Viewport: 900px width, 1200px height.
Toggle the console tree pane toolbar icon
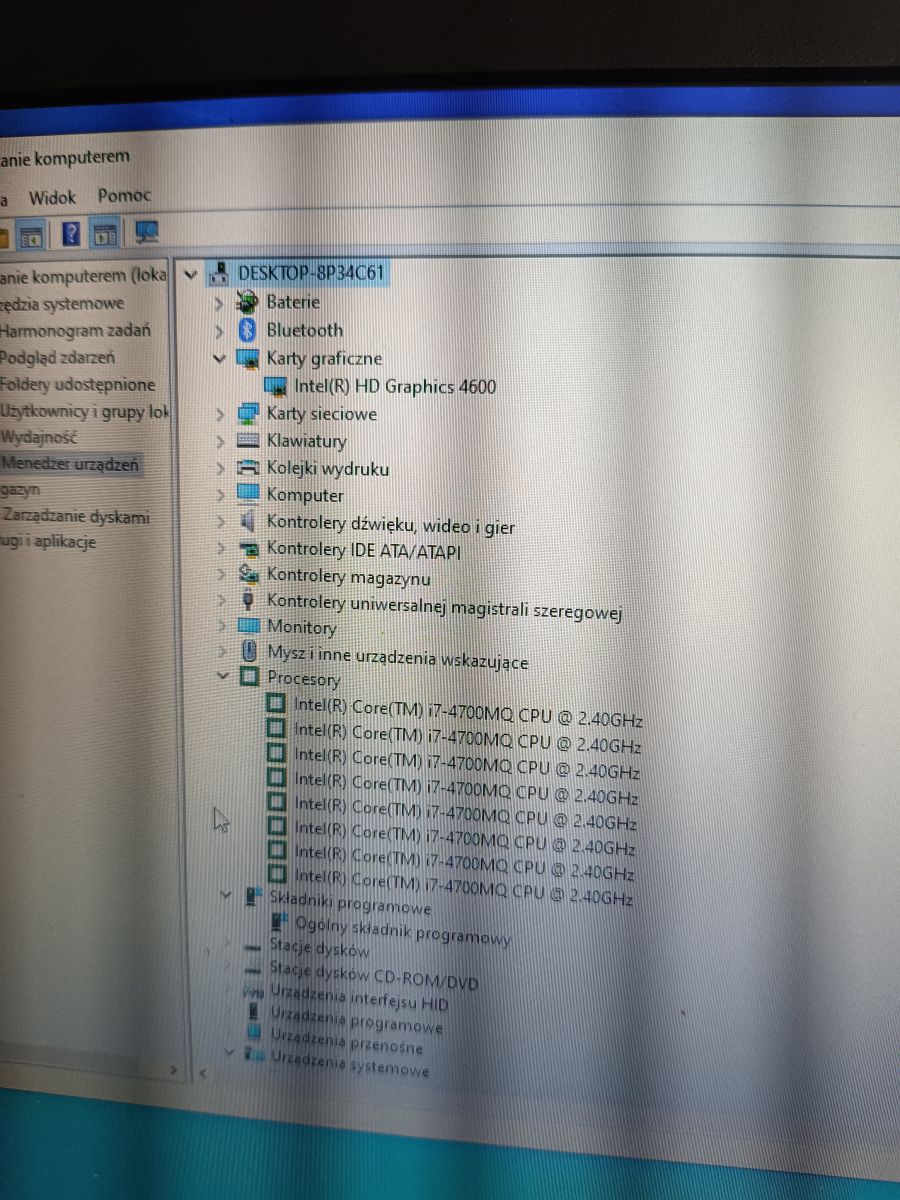[x=31, y=236]
